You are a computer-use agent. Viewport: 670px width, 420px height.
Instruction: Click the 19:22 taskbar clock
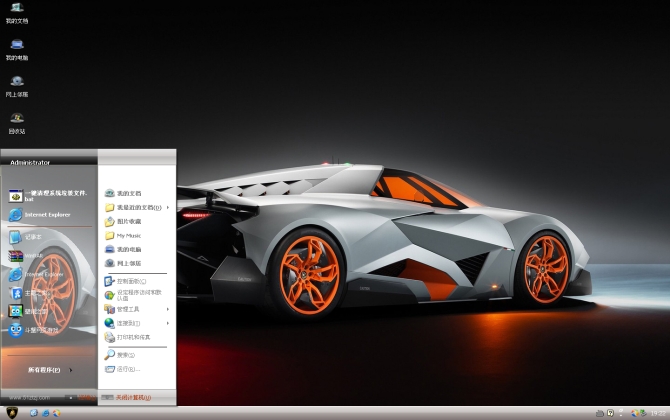click(658, 413)
